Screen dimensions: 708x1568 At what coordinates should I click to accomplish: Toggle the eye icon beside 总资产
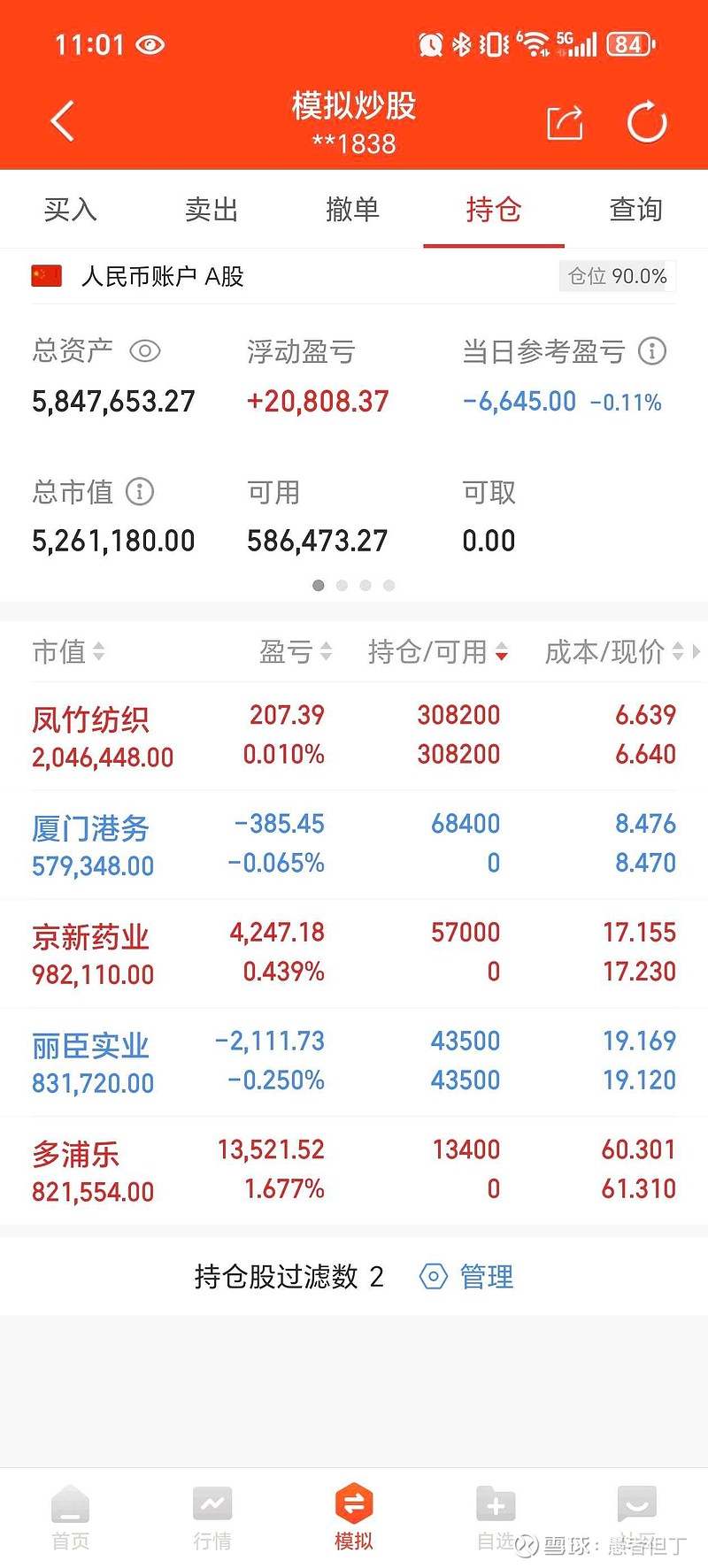coord(145,351)
